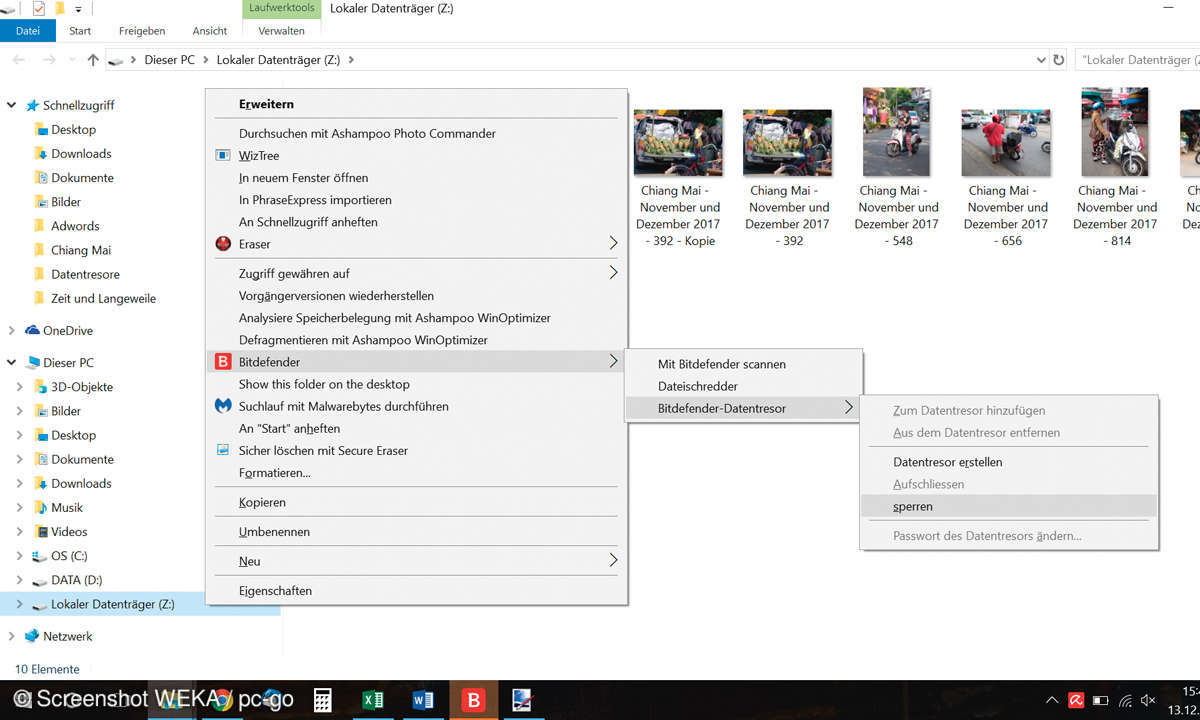Click 'Dieser PC' in the address breadcrumb

pyautogui.click(x=169, y=60)
